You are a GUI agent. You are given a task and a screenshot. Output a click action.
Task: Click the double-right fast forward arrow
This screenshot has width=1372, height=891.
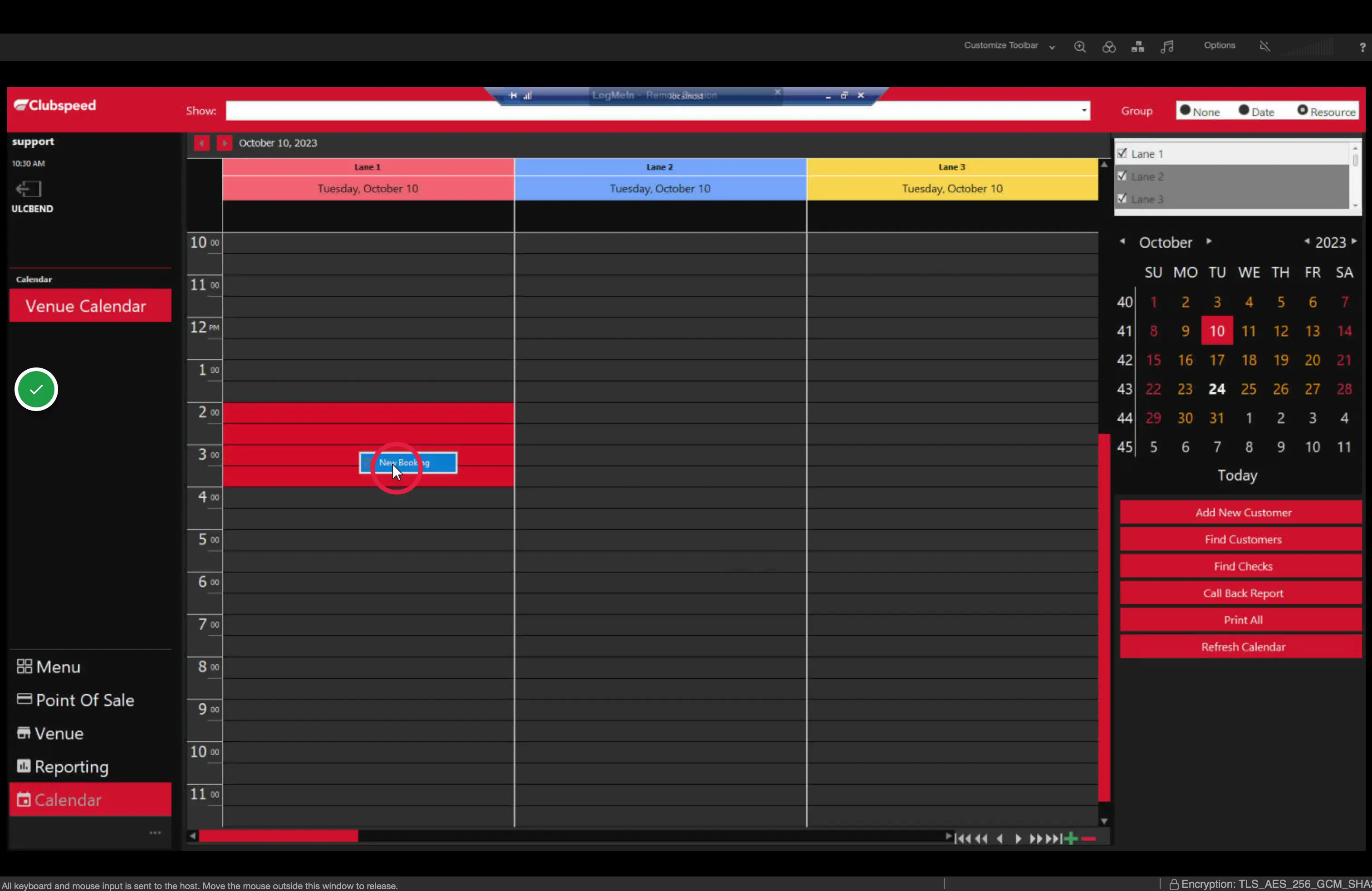click(x=1036, y=838)
